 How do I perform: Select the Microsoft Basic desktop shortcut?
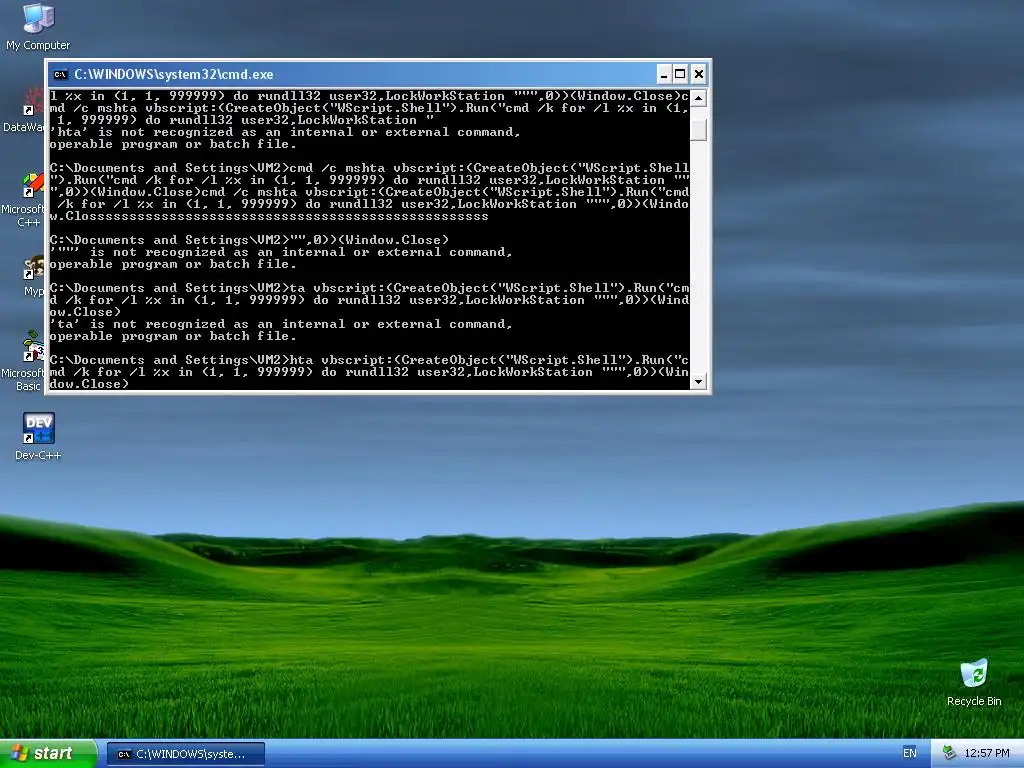coord(23,361)
